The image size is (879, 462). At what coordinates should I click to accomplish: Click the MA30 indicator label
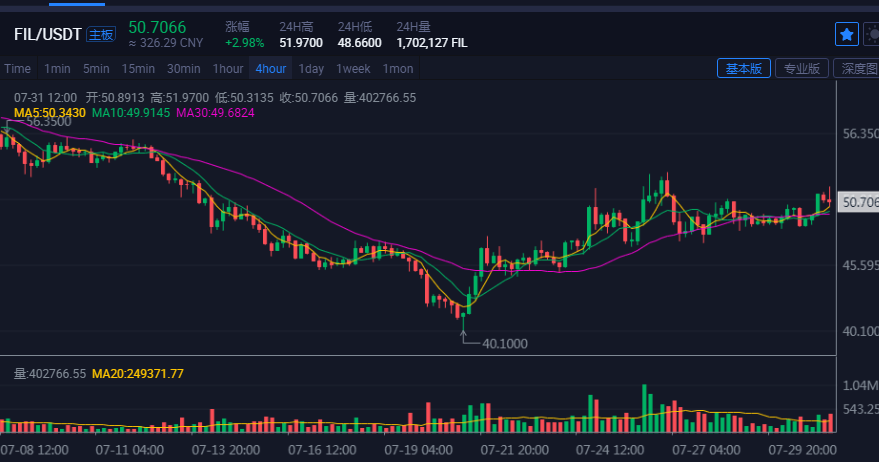pyautogui.click(x=215, y=113)
